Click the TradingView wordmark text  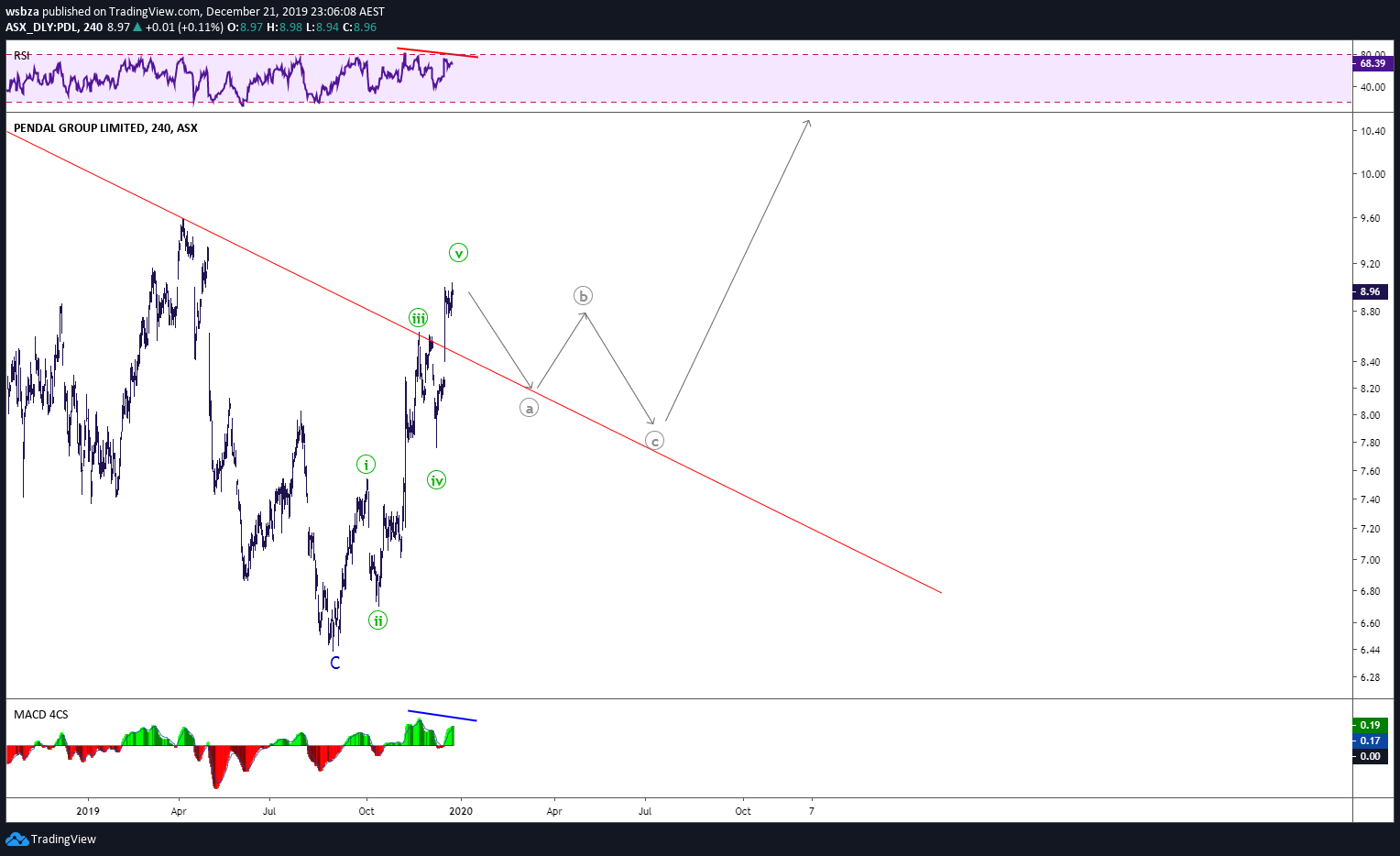[63, 839]
